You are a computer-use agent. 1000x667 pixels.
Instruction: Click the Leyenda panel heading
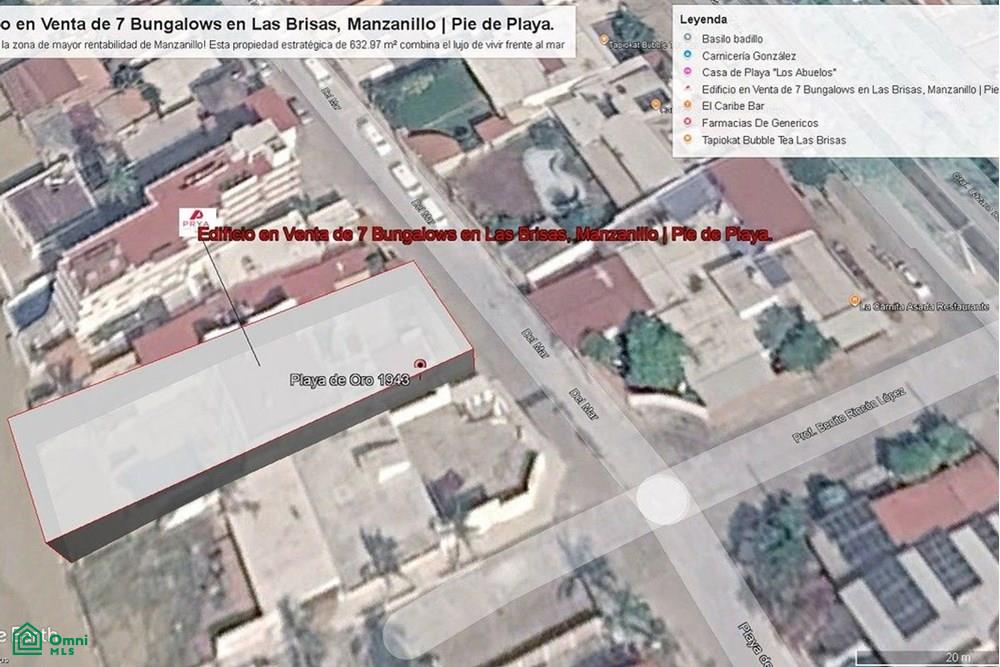click(x=703, y=20)
